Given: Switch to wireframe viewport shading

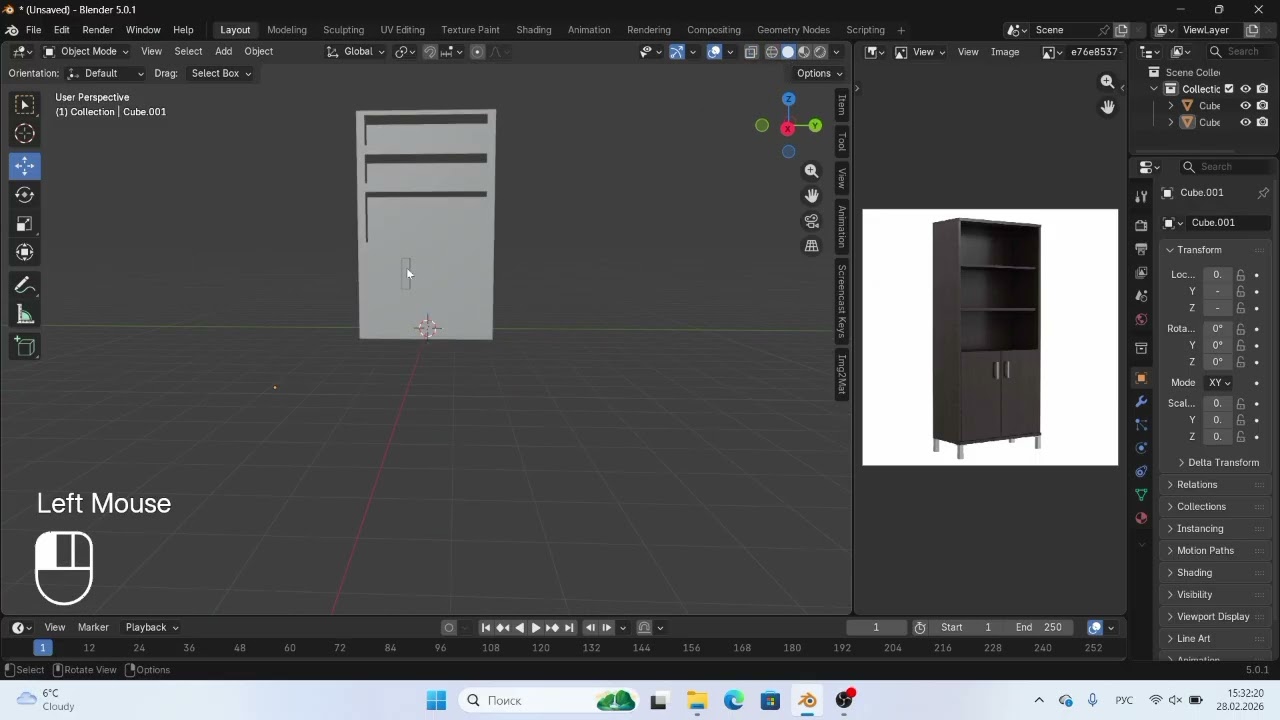Looking at the screenshot, I should pyautogui.click(x=772, y=52).
